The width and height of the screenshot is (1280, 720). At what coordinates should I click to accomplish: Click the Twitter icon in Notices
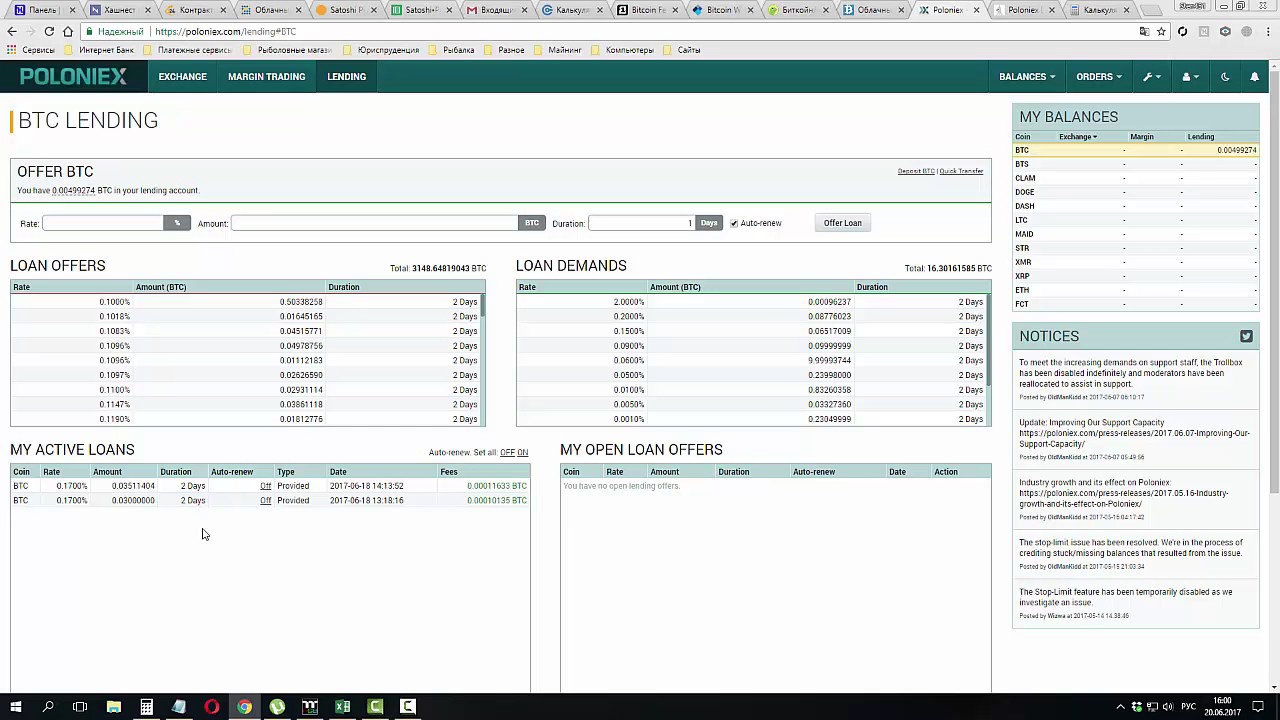1246,336
